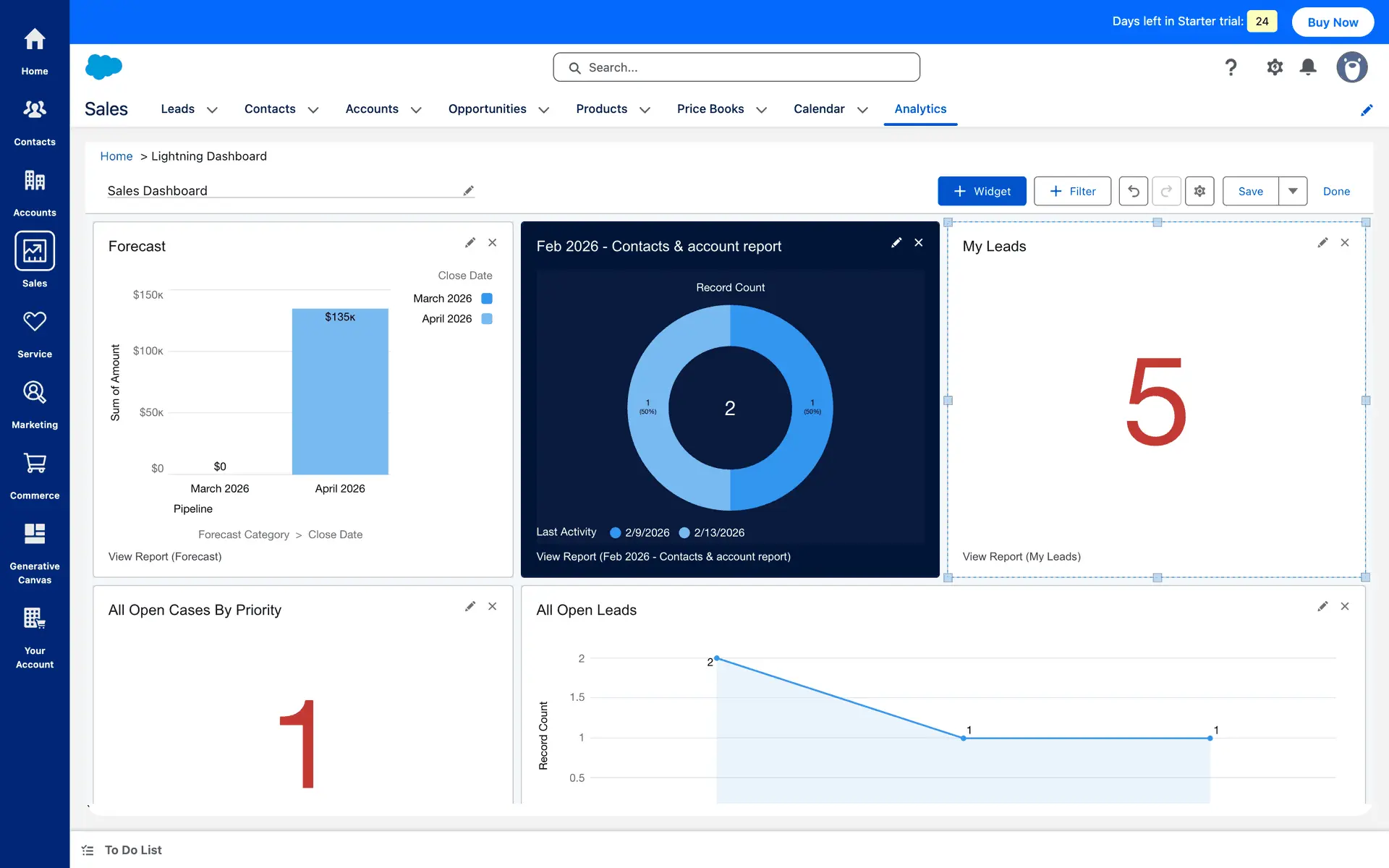Edit My Leads widget with pencil icon

[x=1322, y=243]
